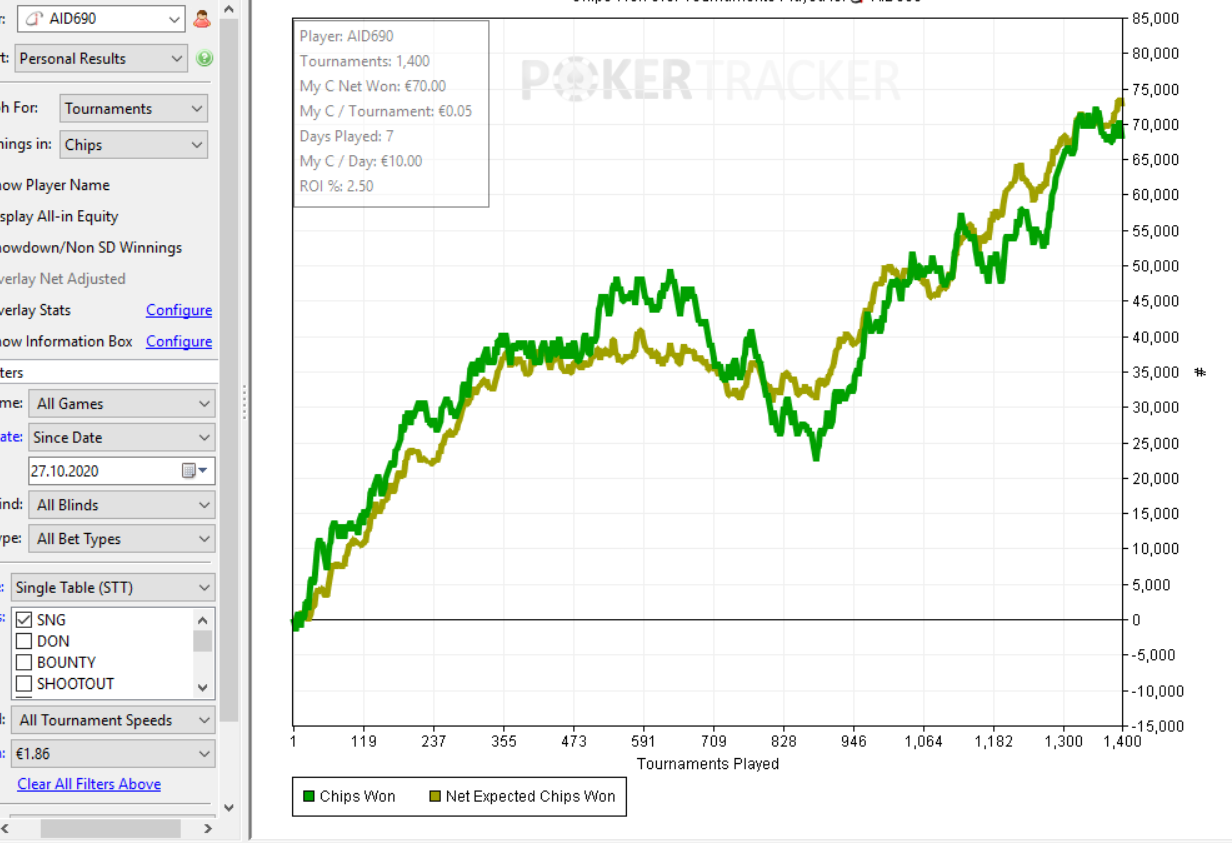Viewport: 1232px width, 843px height.
Task: Click the panel splitter handle dots
Action: click(x=243, y=402)
